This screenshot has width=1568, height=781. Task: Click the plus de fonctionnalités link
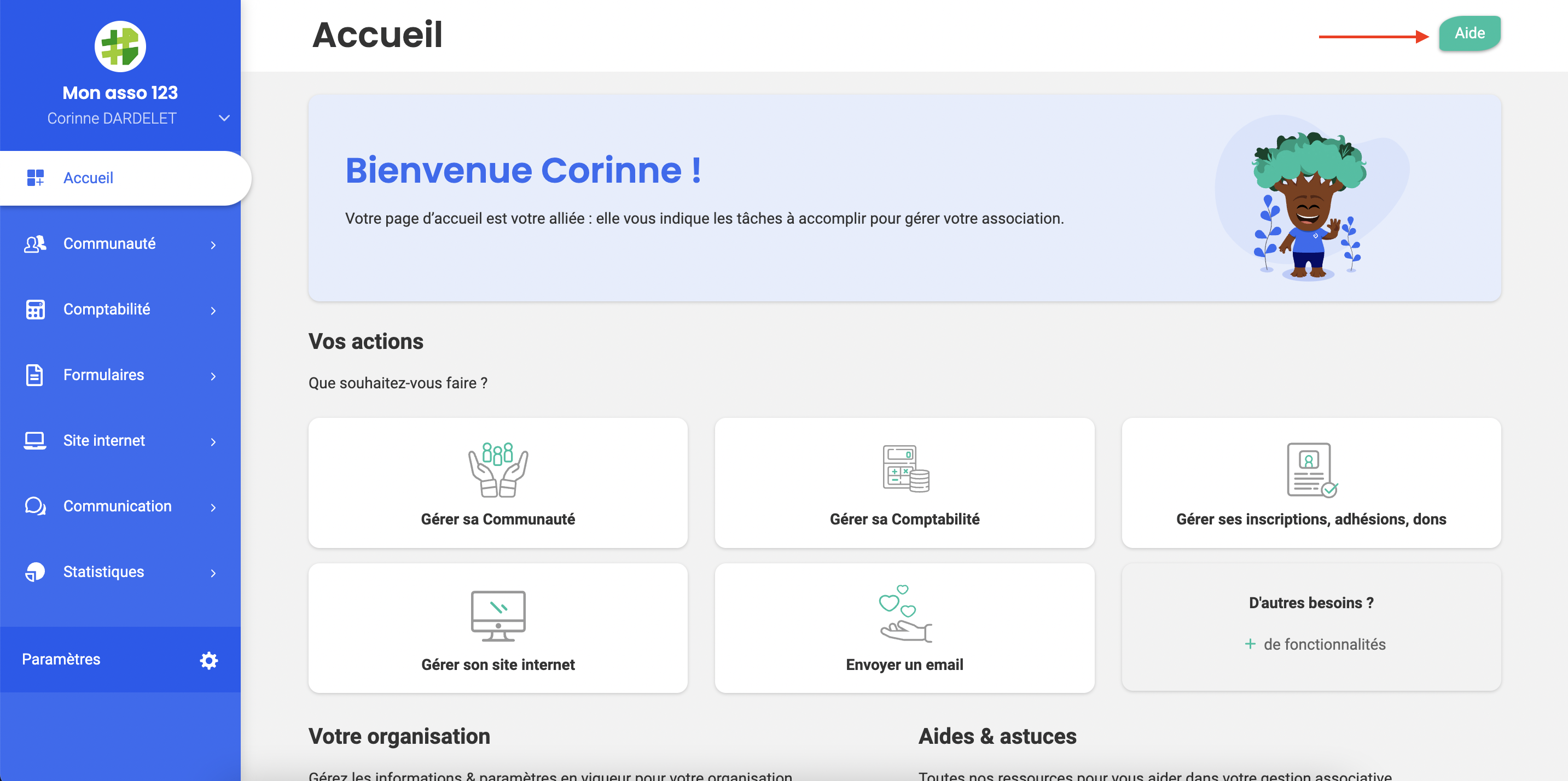tap(1315, 644)
